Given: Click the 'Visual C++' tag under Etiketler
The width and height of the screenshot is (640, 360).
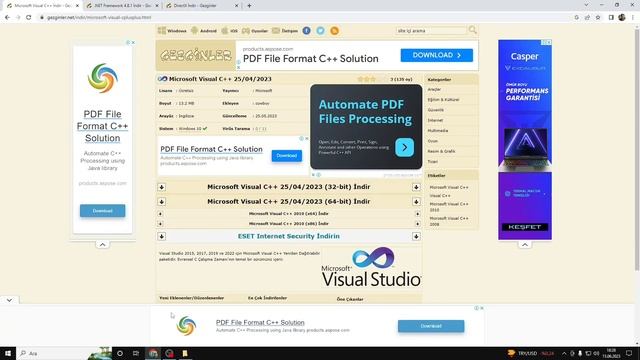Looking at the screenshot, I should 440,196.
